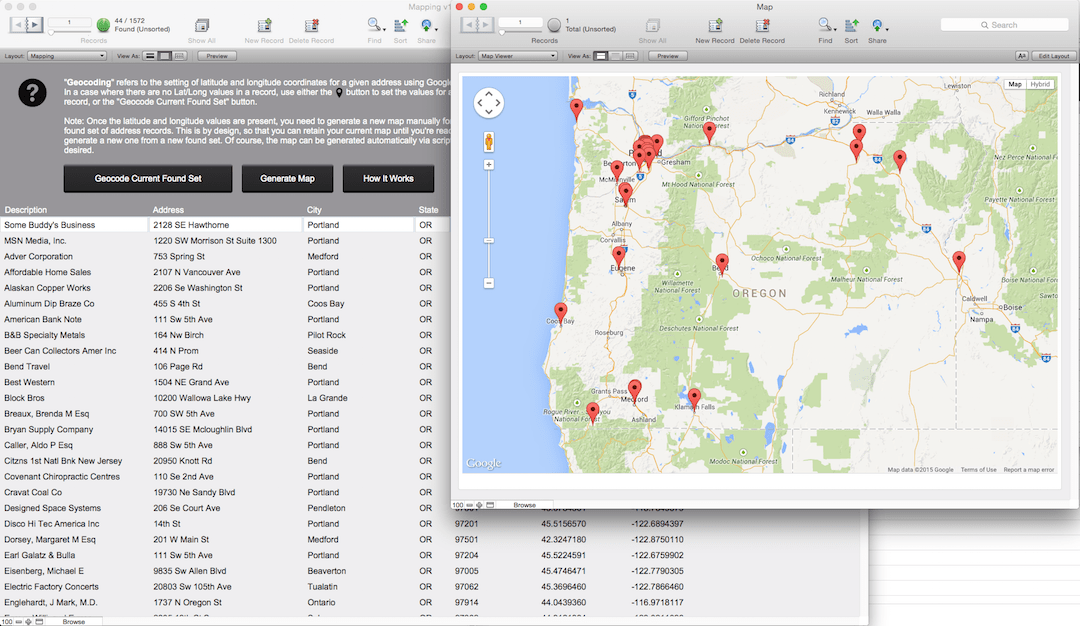Switch Mapping window to table view
Screen dimensions: 1080x626
pos(179,56)
